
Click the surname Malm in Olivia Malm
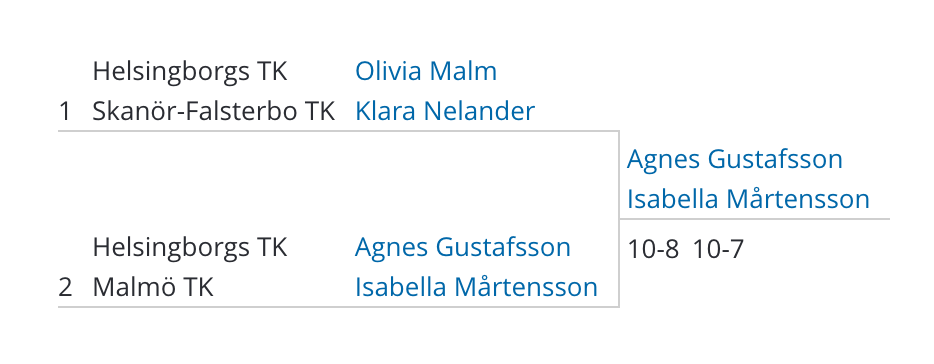[463, 71]
